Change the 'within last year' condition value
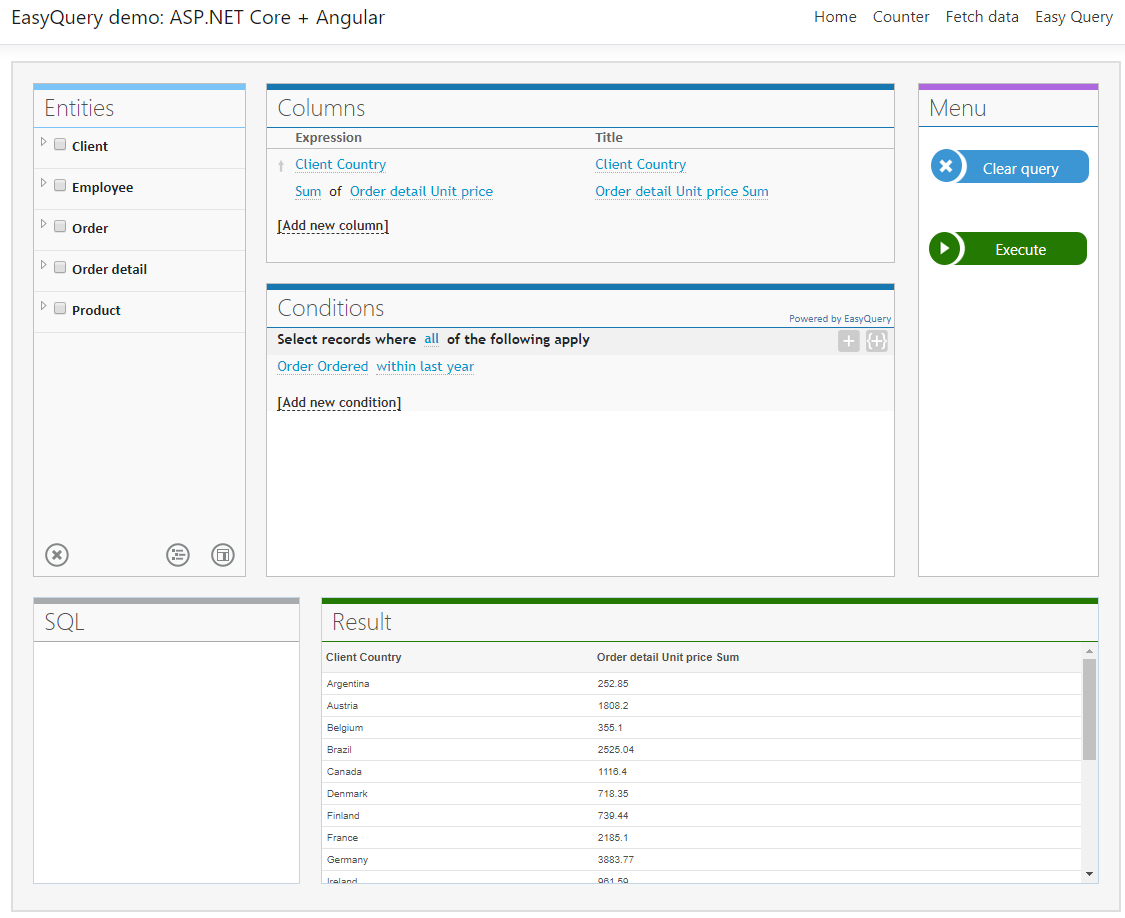 click(x=424, y=366)
